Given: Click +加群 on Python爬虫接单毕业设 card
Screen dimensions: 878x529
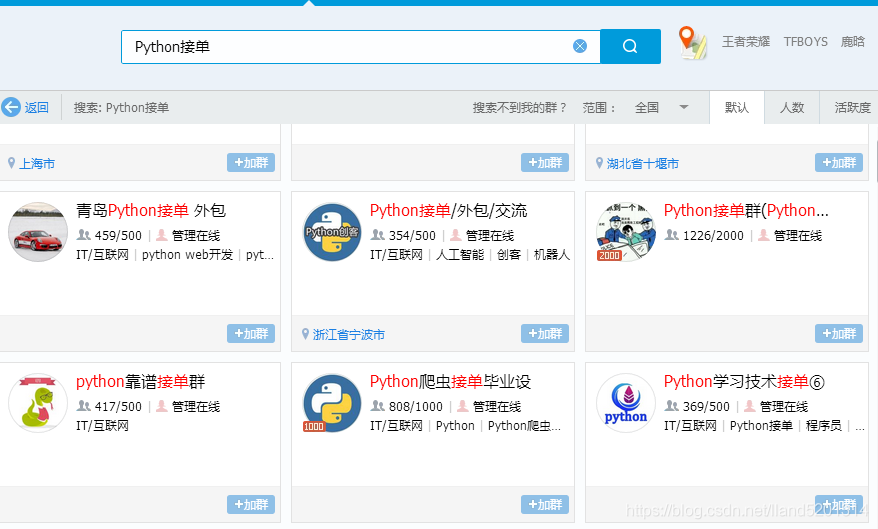Looking at the screenshot, I should (545, 504).
